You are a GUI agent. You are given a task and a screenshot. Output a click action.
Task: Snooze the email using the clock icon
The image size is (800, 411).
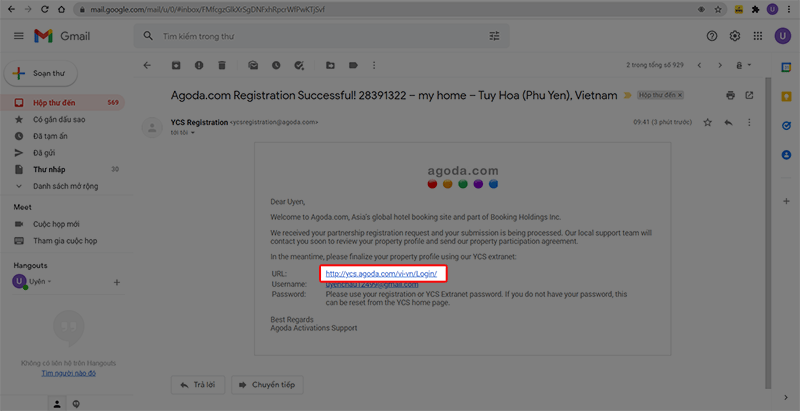coord(275,66)
